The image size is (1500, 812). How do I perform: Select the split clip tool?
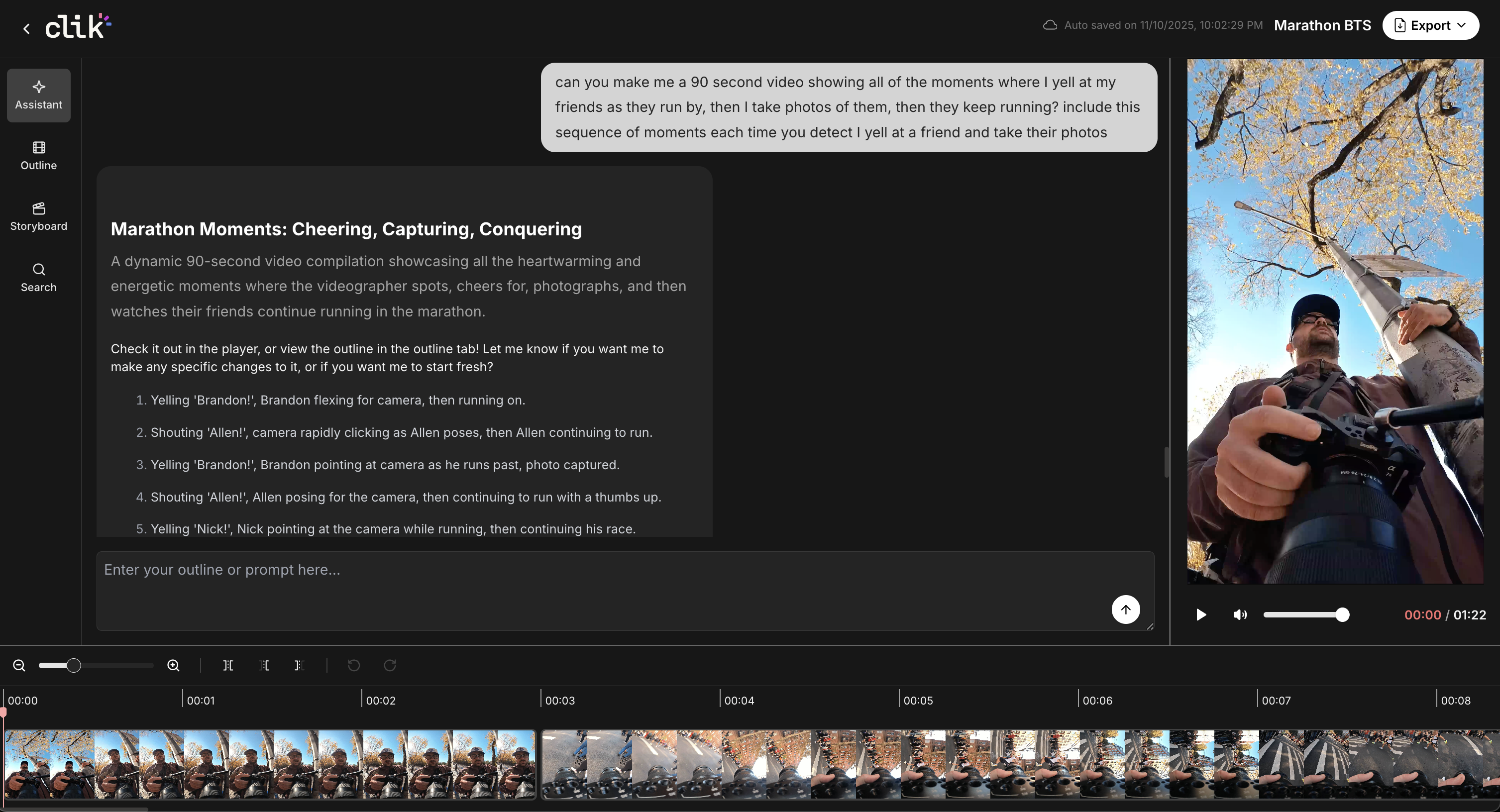point(227,665)
